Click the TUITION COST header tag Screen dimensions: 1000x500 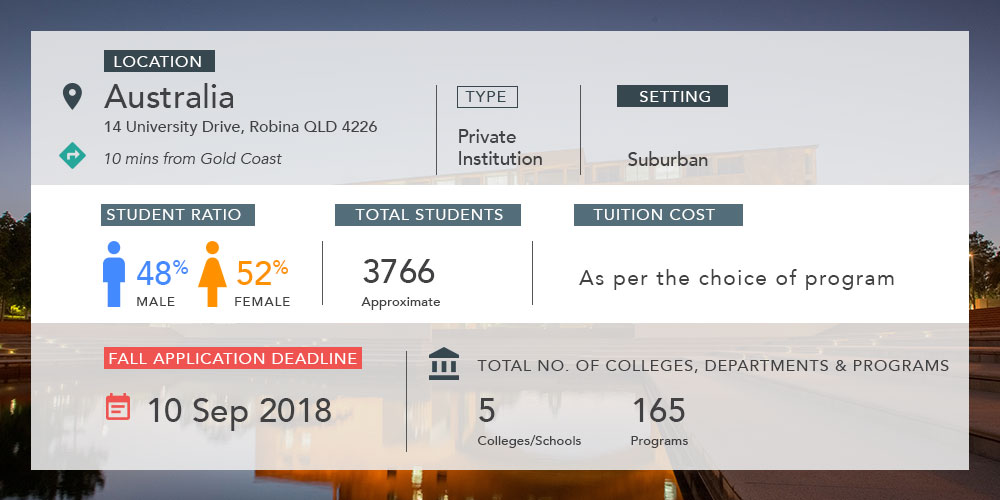658,215
